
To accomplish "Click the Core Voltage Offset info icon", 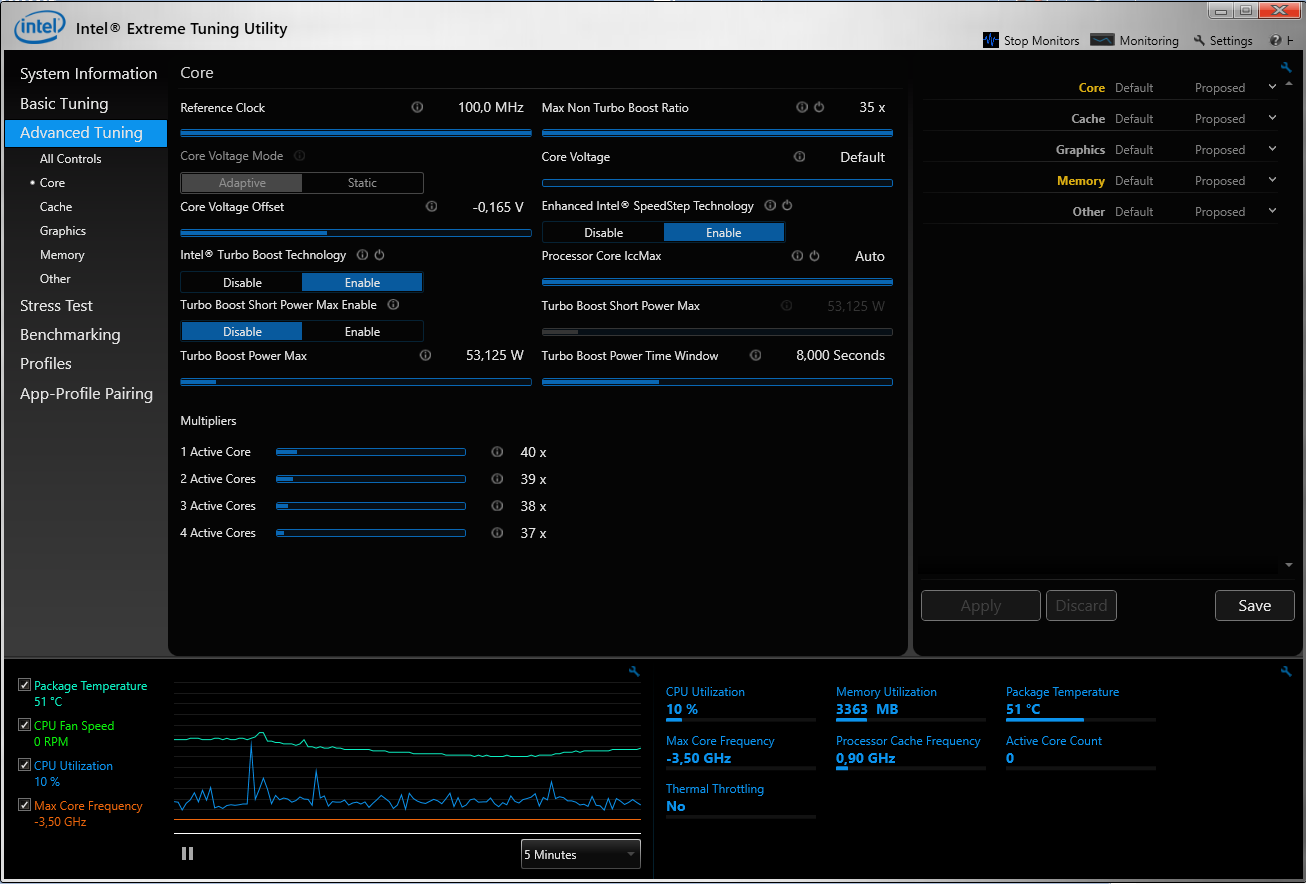I will coord(431,206).
